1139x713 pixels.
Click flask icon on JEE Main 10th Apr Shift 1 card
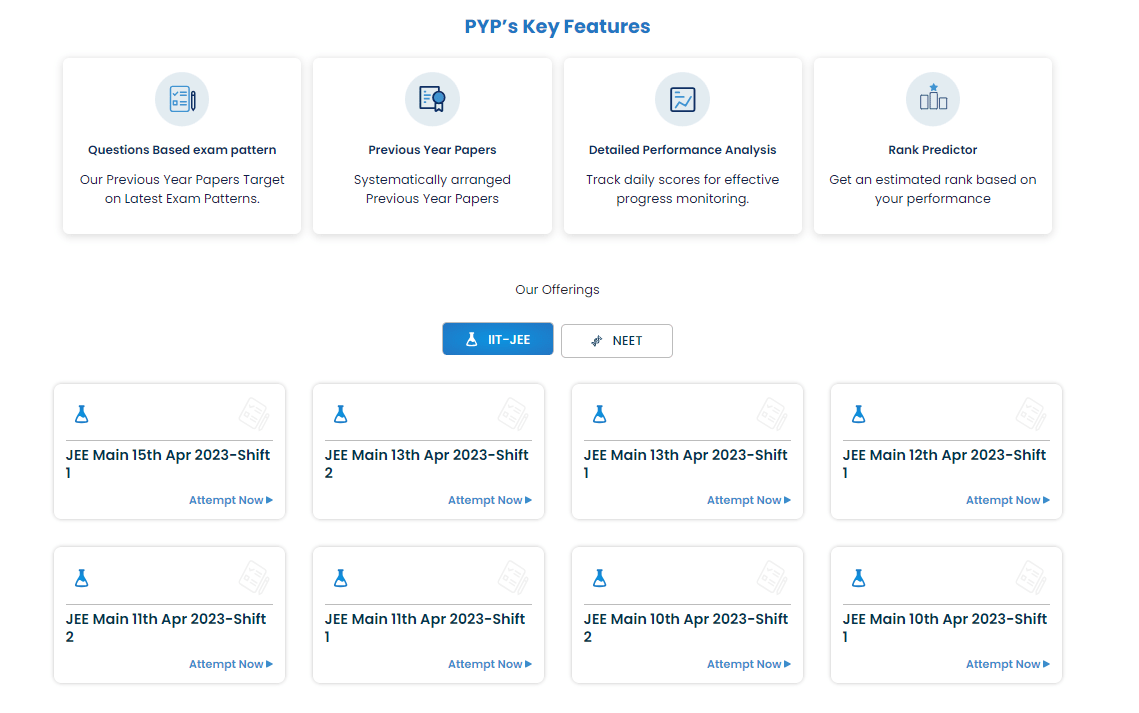(x=858, y=577)
